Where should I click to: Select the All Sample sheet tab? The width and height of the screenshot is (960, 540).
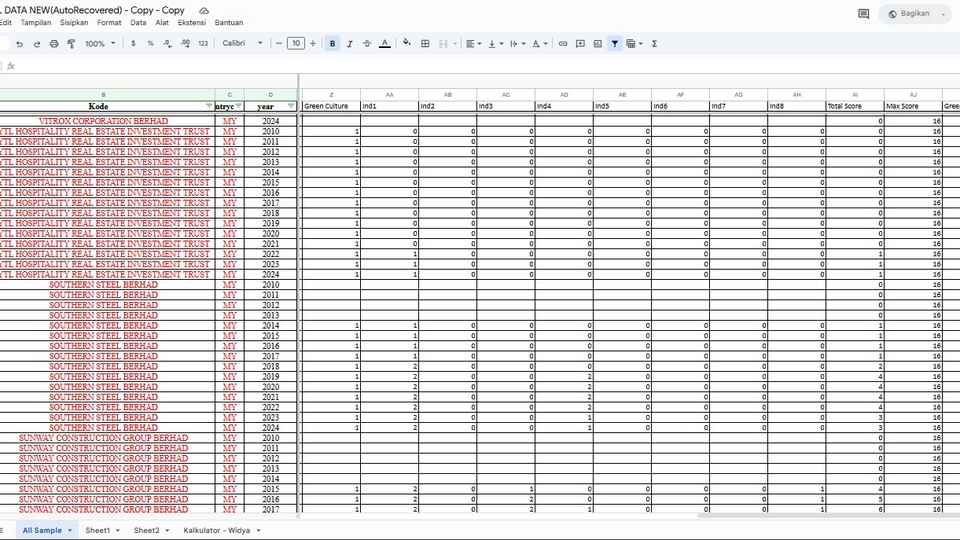click(42, 530)
